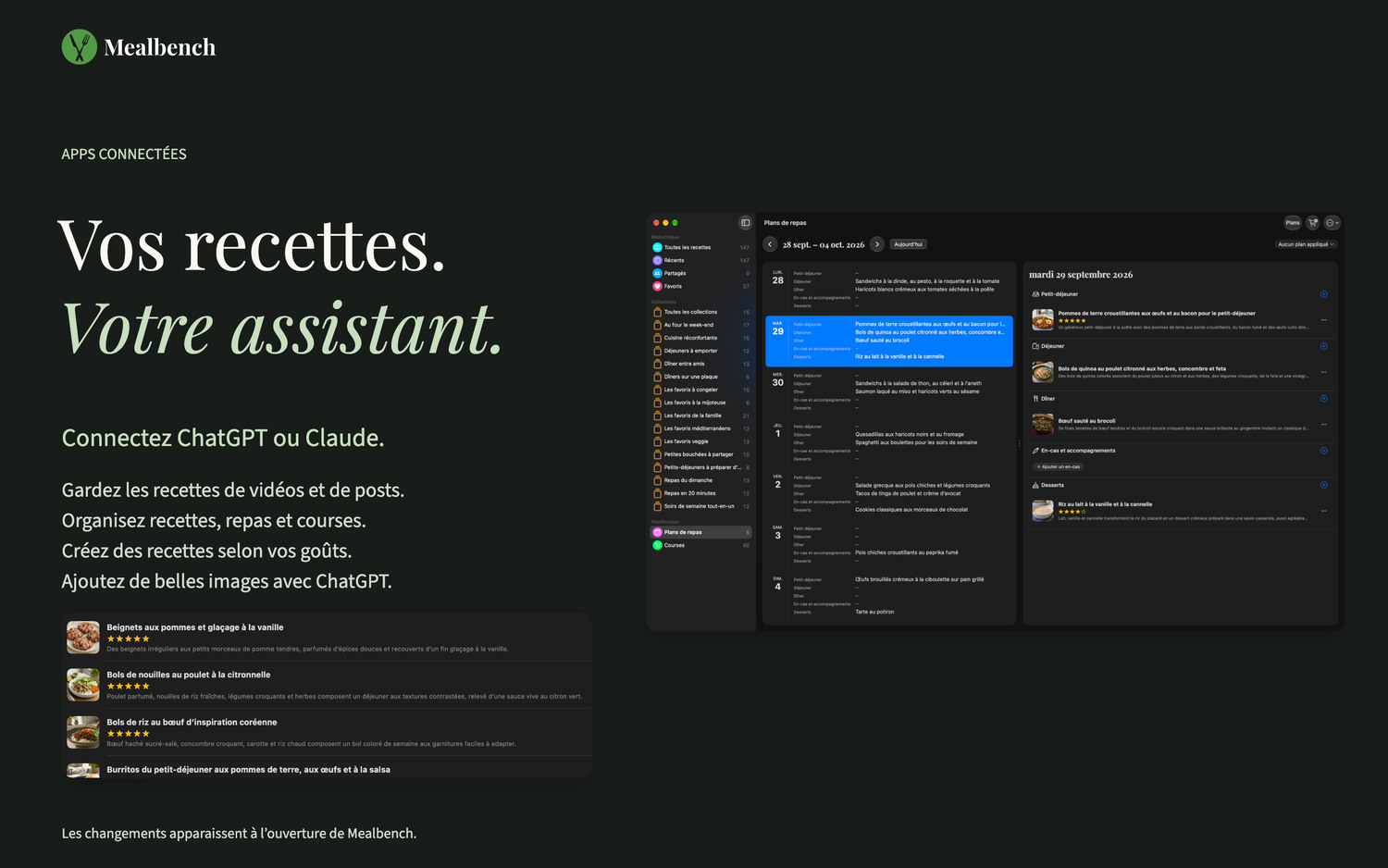Open options for Riz au lait recipe
This screenshot has height=868, width=1388.
click(x=1324, y=511)
